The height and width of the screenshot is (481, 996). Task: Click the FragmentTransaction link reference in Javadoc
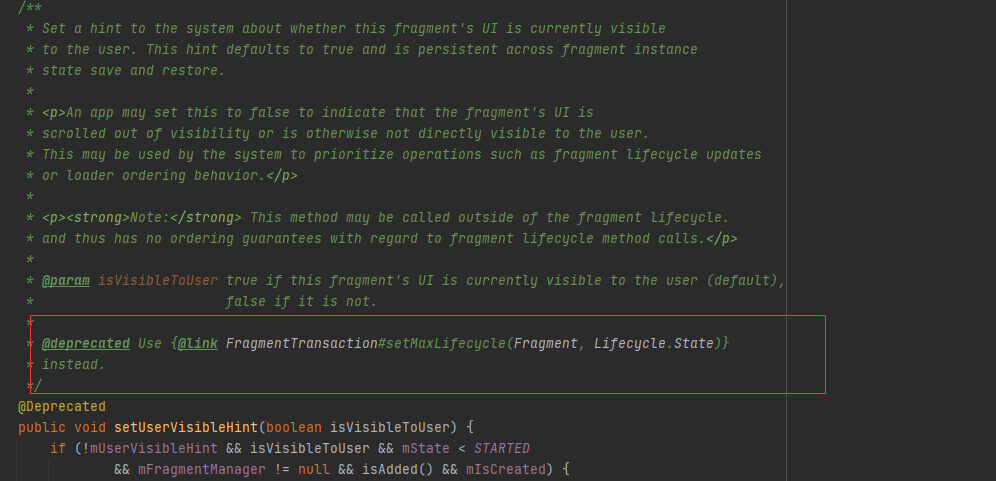(301, 344)
